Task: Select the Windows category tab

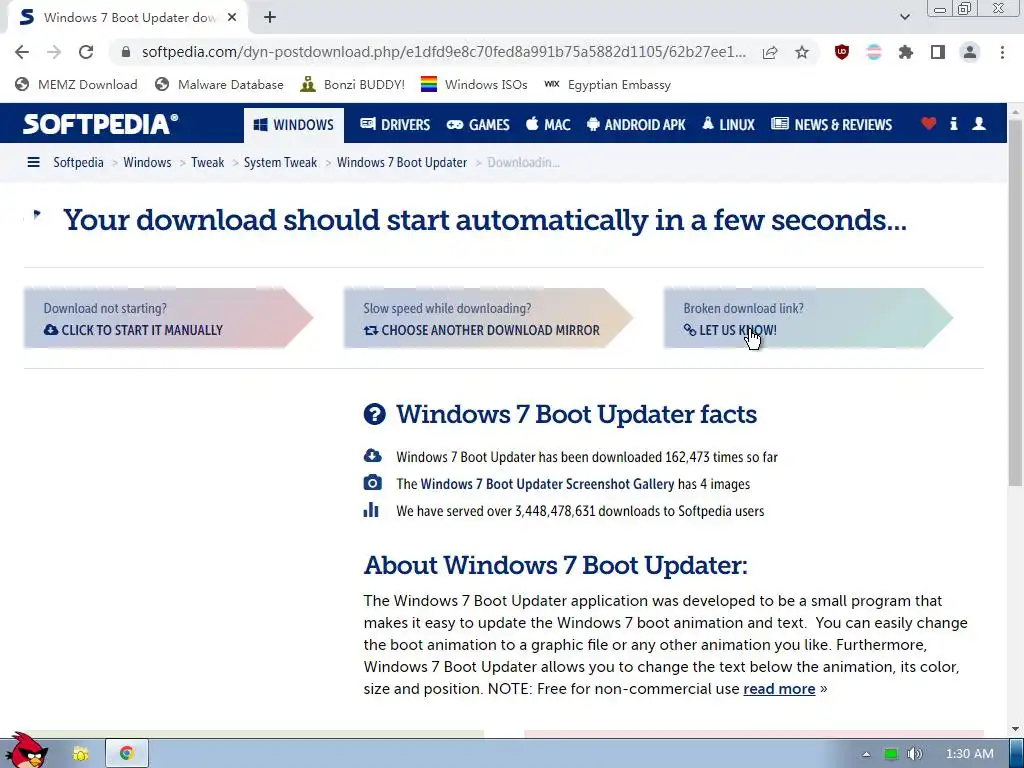Action: (x=294, y=125)
